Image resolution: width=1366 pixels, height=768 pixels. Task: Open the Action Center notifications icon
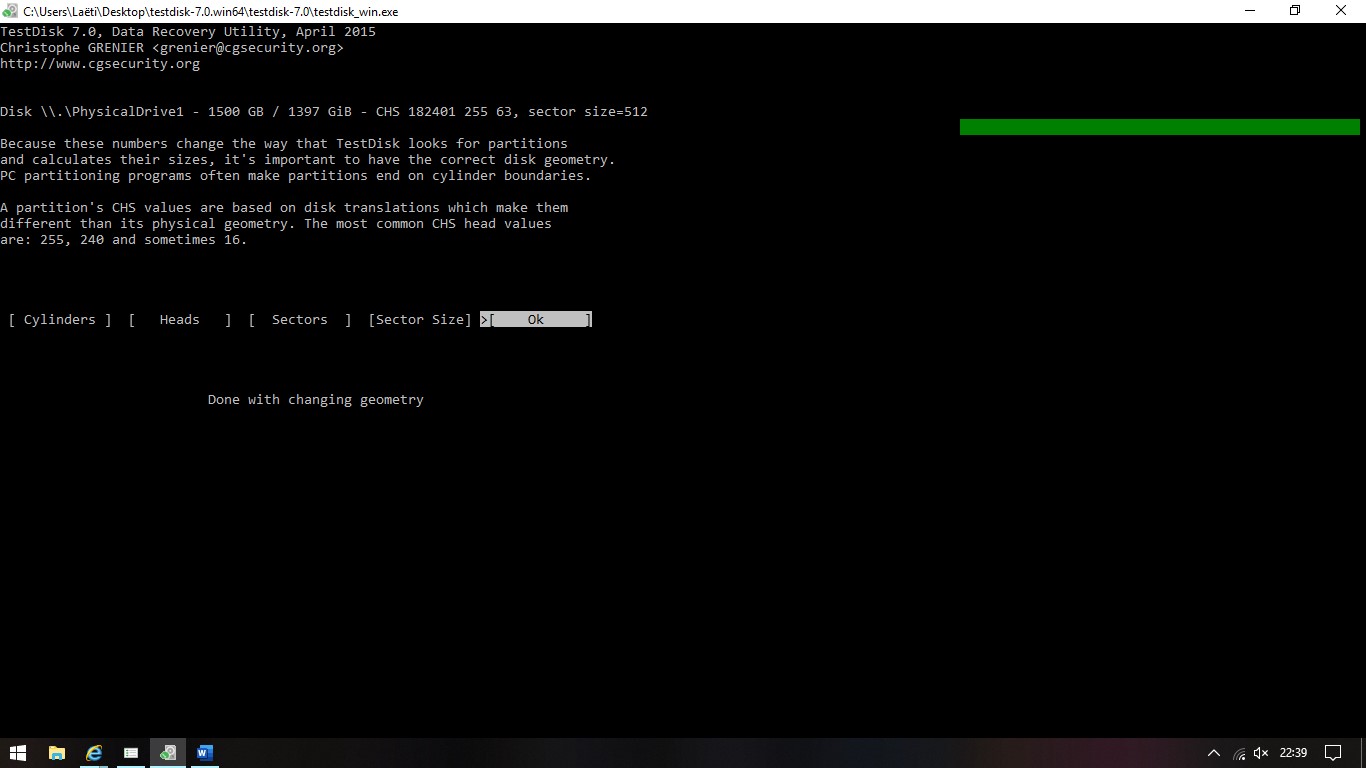click(1333, 753)
